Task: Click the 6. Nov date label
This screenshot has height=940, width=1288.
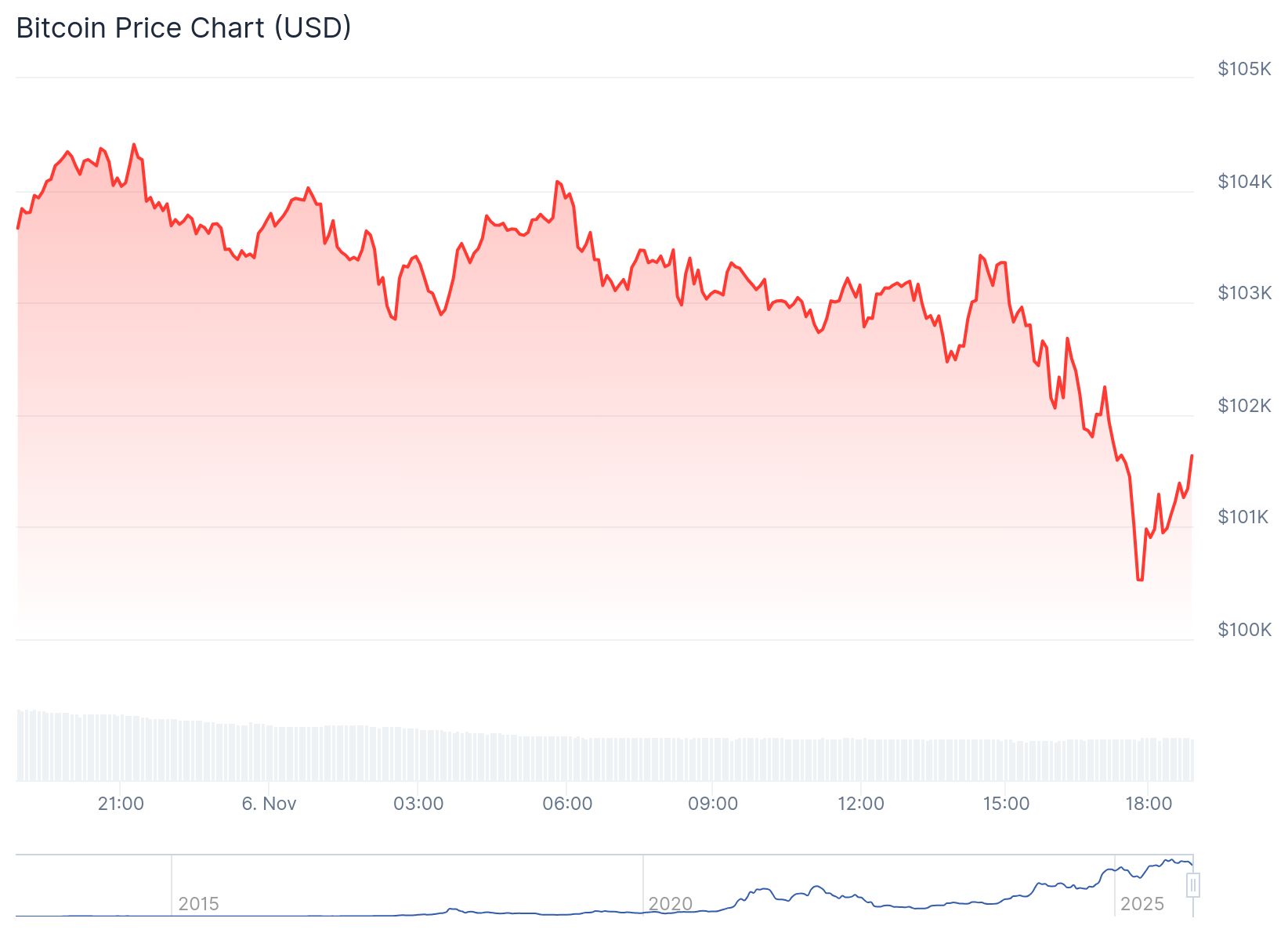Action: (269, 804)
